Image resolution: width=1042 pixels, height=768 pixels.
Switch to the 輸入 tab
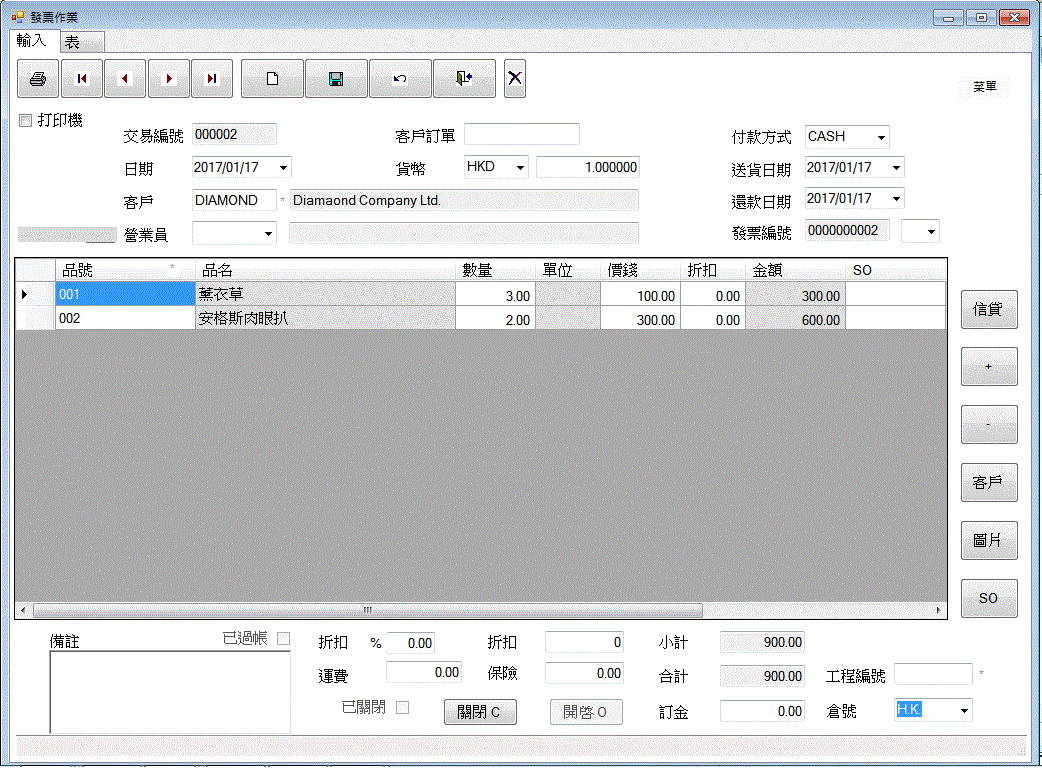click(32, 41)
